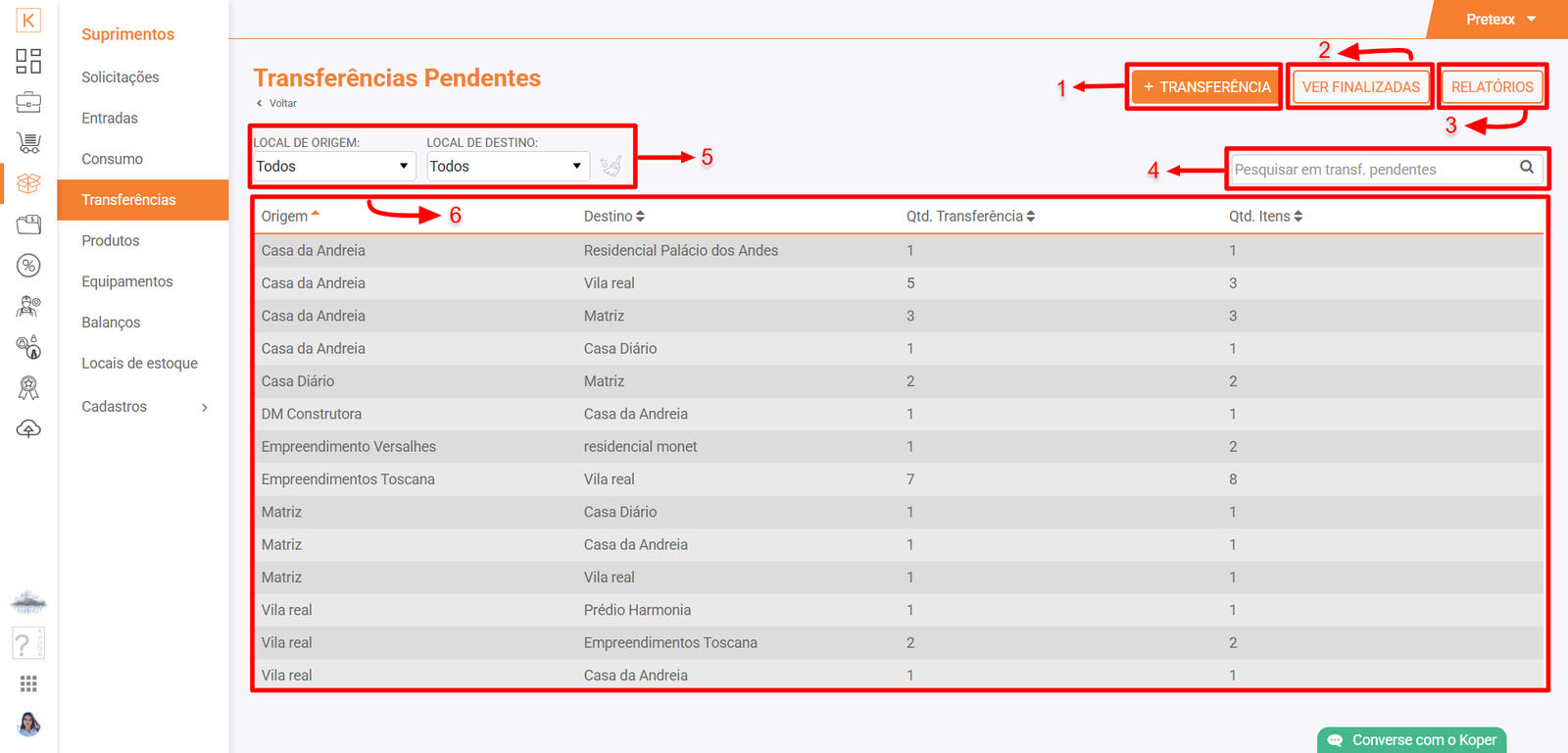Click the briefcase icon in sidebar
The height and width of the screenshot is (753, 1568).
tap(28, 102)
